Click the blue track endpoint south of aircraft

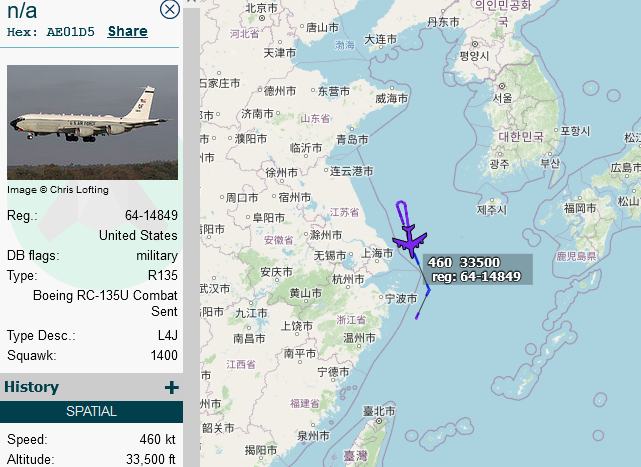[x=417, y=316]
